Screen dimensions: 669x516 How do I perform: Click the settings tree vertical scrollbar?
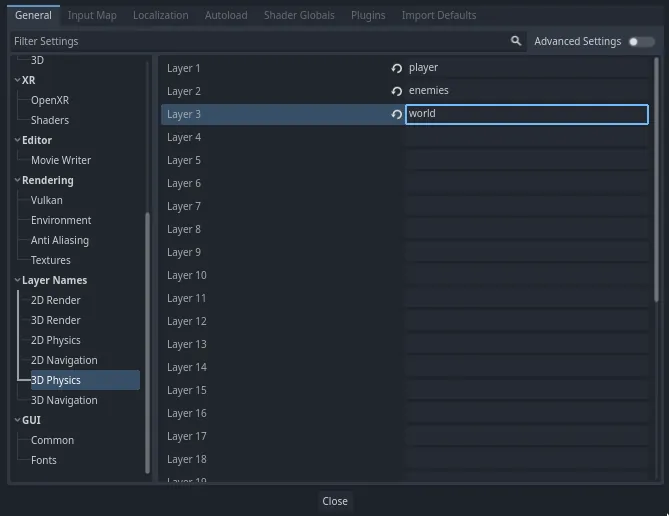coord(148,340)
